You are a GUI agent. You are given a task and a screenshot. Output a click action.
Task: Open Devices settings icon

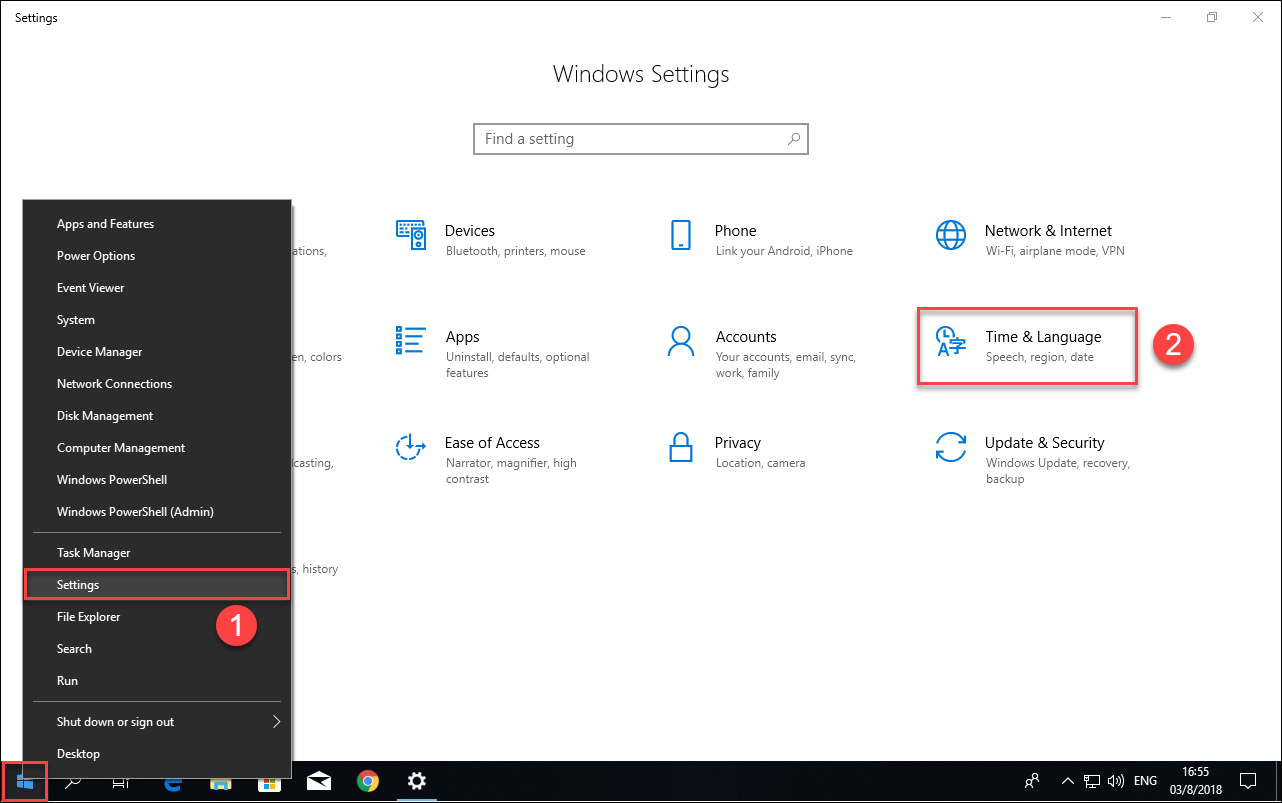tap(411, 236)
